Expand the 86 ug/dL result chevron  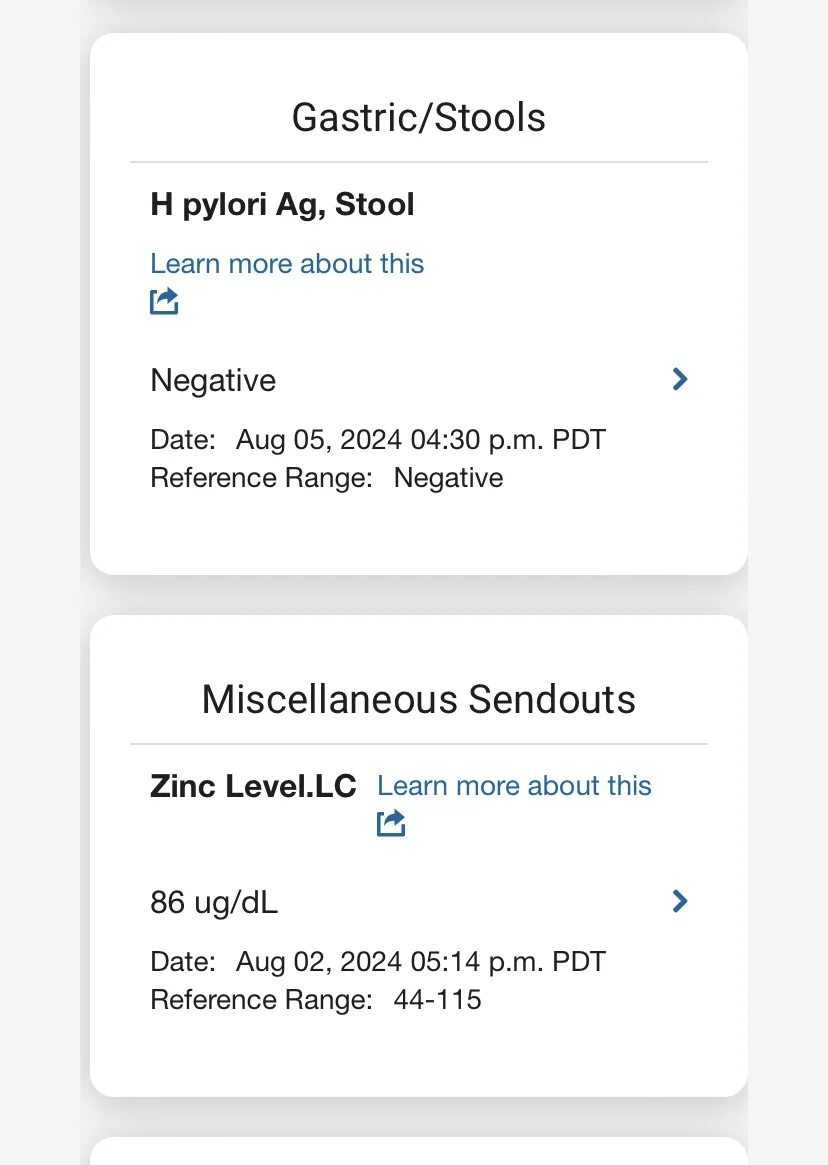[679, 901]
